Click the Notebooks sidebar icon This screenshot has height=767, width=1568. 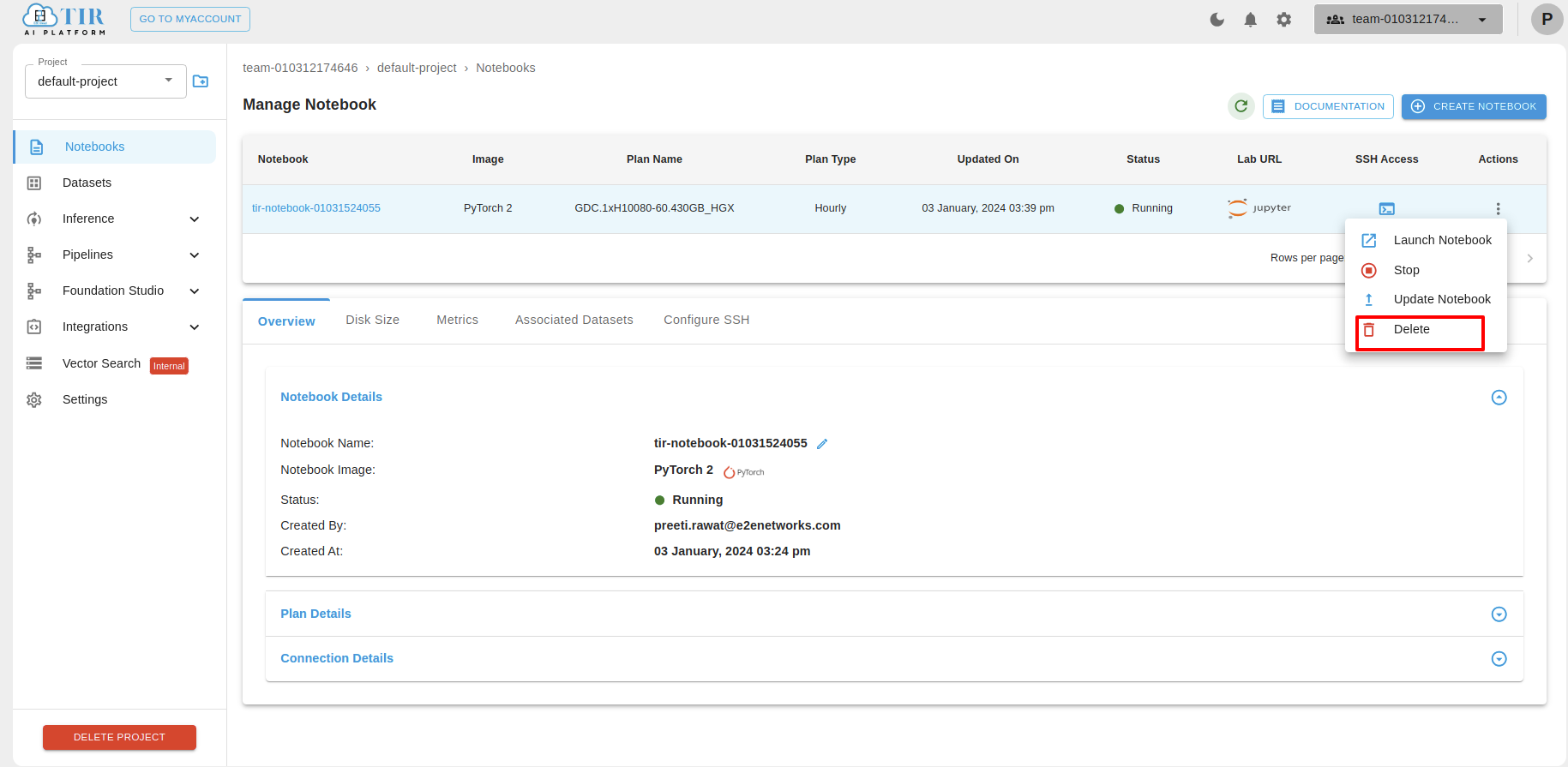pos(36,147)
